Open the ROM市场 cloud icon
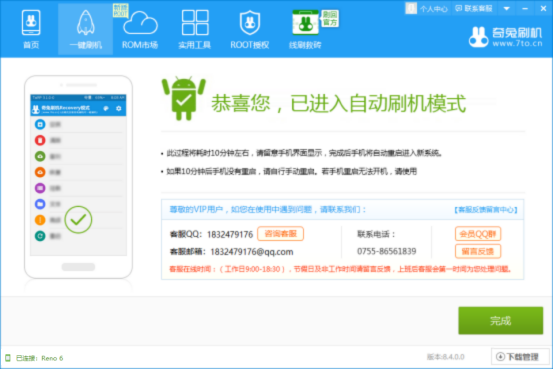The height and width of the screenshot is (369, 553). (140, 23)
